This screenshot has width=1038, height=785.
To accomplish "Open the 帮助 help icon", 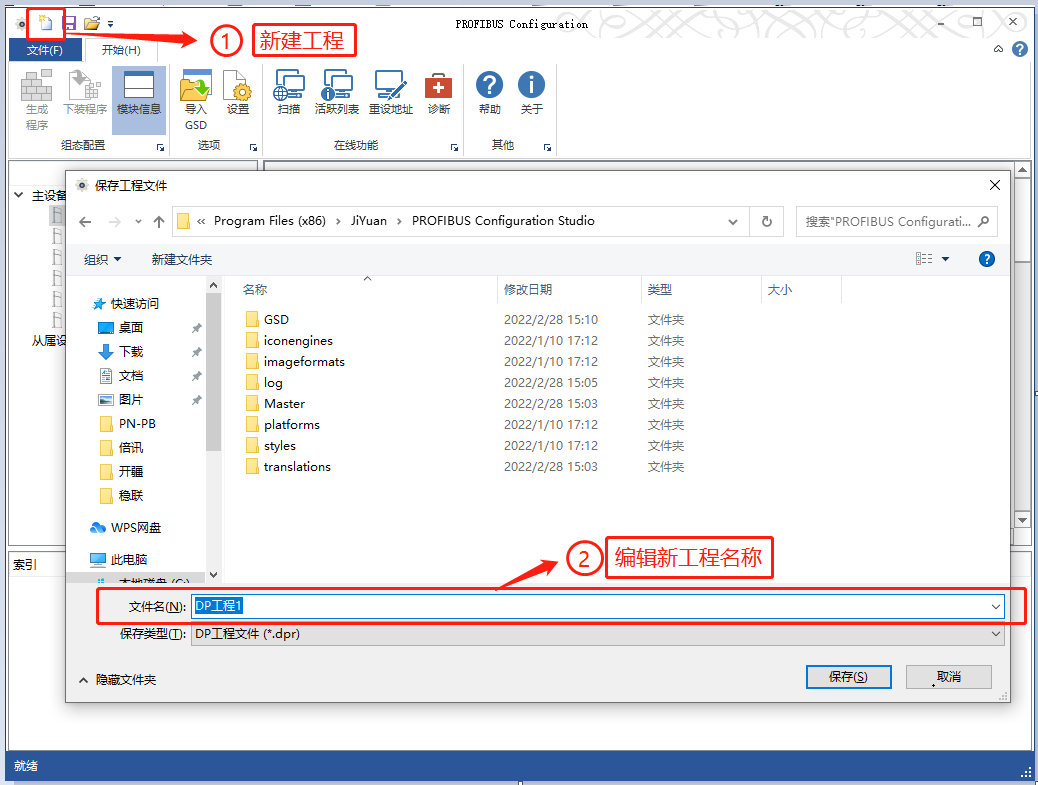I will 489,92.
